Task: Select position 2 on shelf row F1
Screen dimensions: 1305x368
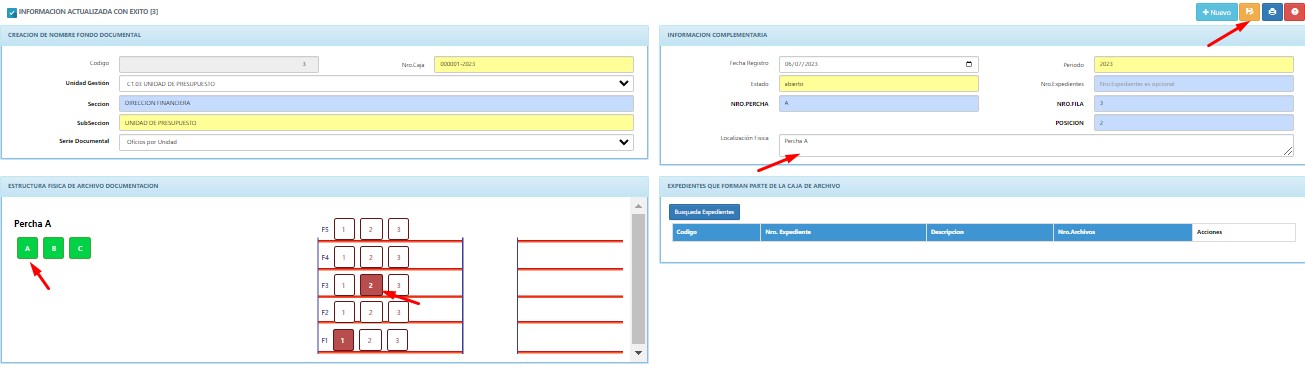Action: (x=371, y=340)
